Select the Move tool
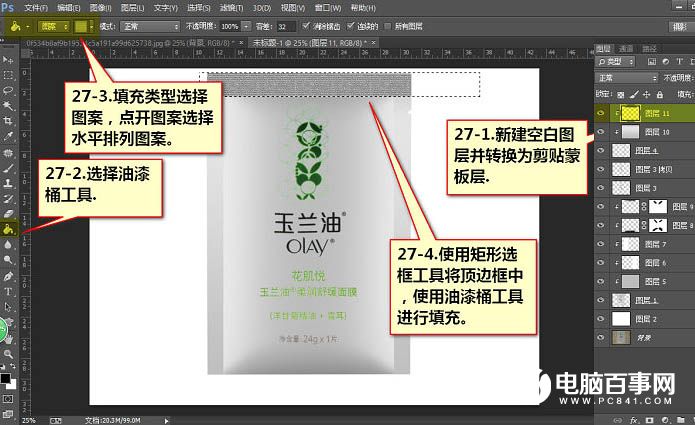The height and width of the screenshot is (425, 695). click(8, 59)
